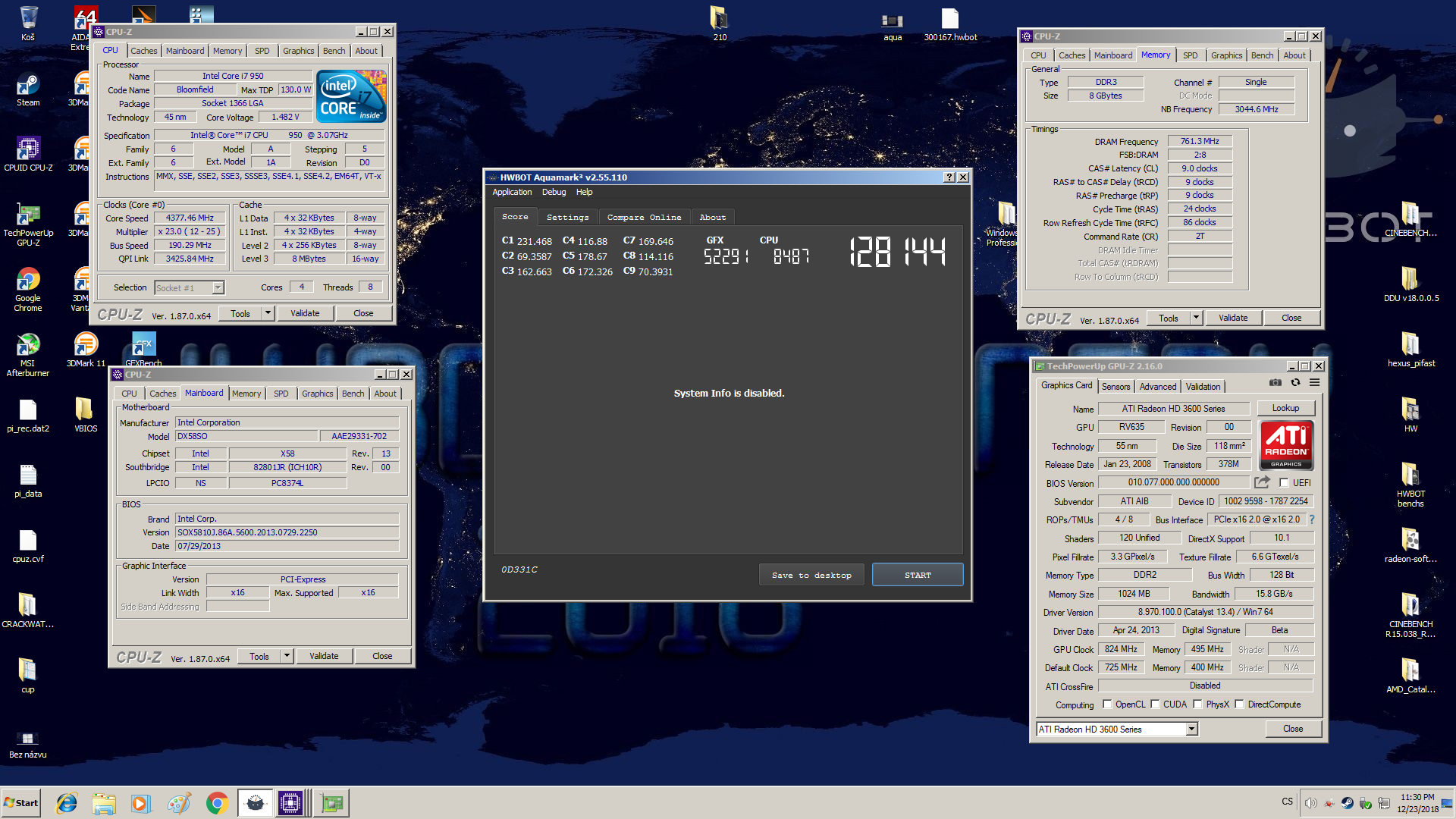Click the Aquamark help question mark title button
The image size is (1456, 819).
click(949, 177)
